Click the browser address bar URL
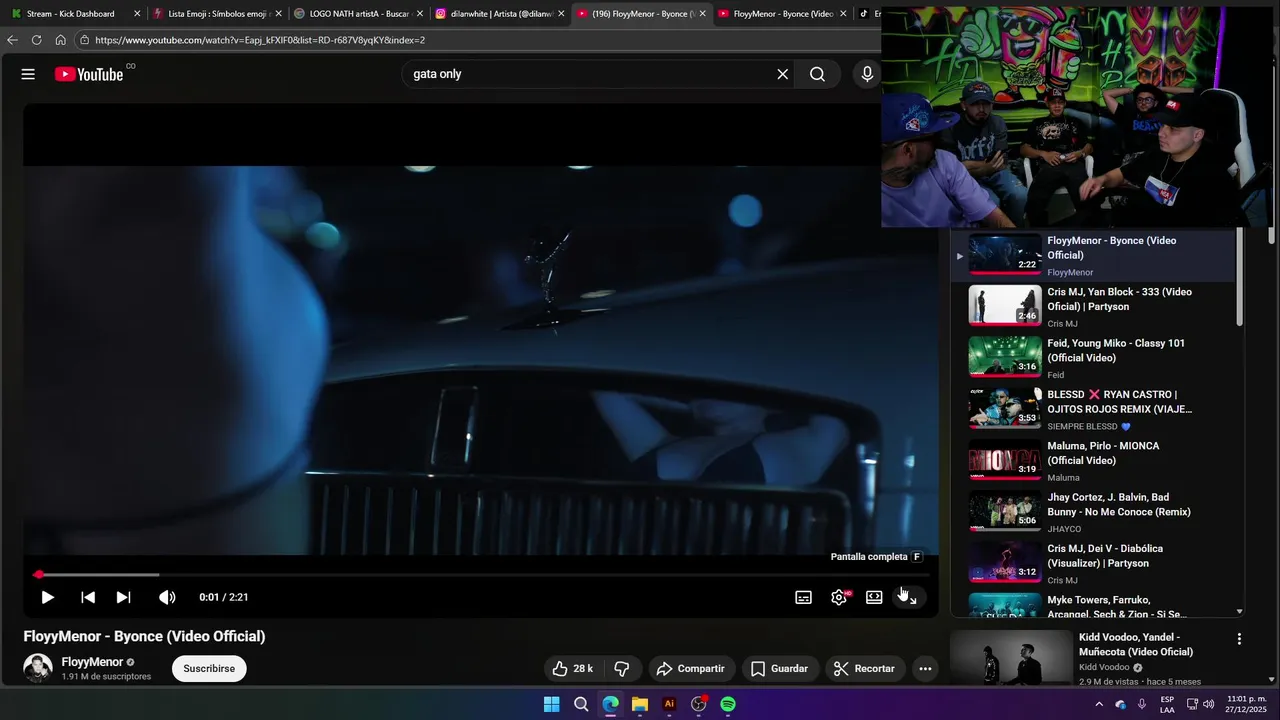Image resolution: width=1280 pixels, height=720 pixels. pos(260,40)
